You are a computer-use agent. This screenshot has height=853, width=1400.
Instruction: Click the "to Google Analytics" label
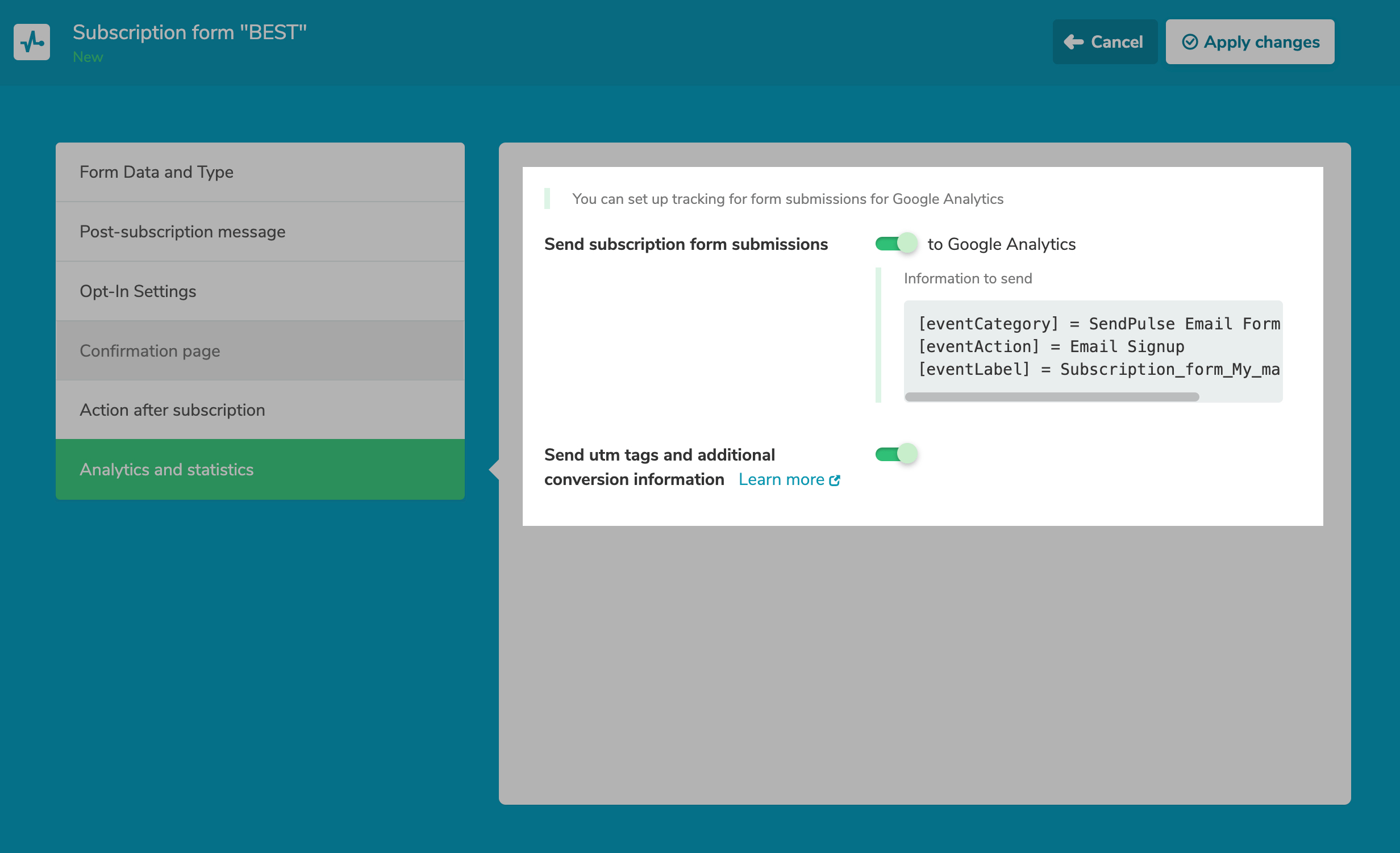tap(1001, 244)
